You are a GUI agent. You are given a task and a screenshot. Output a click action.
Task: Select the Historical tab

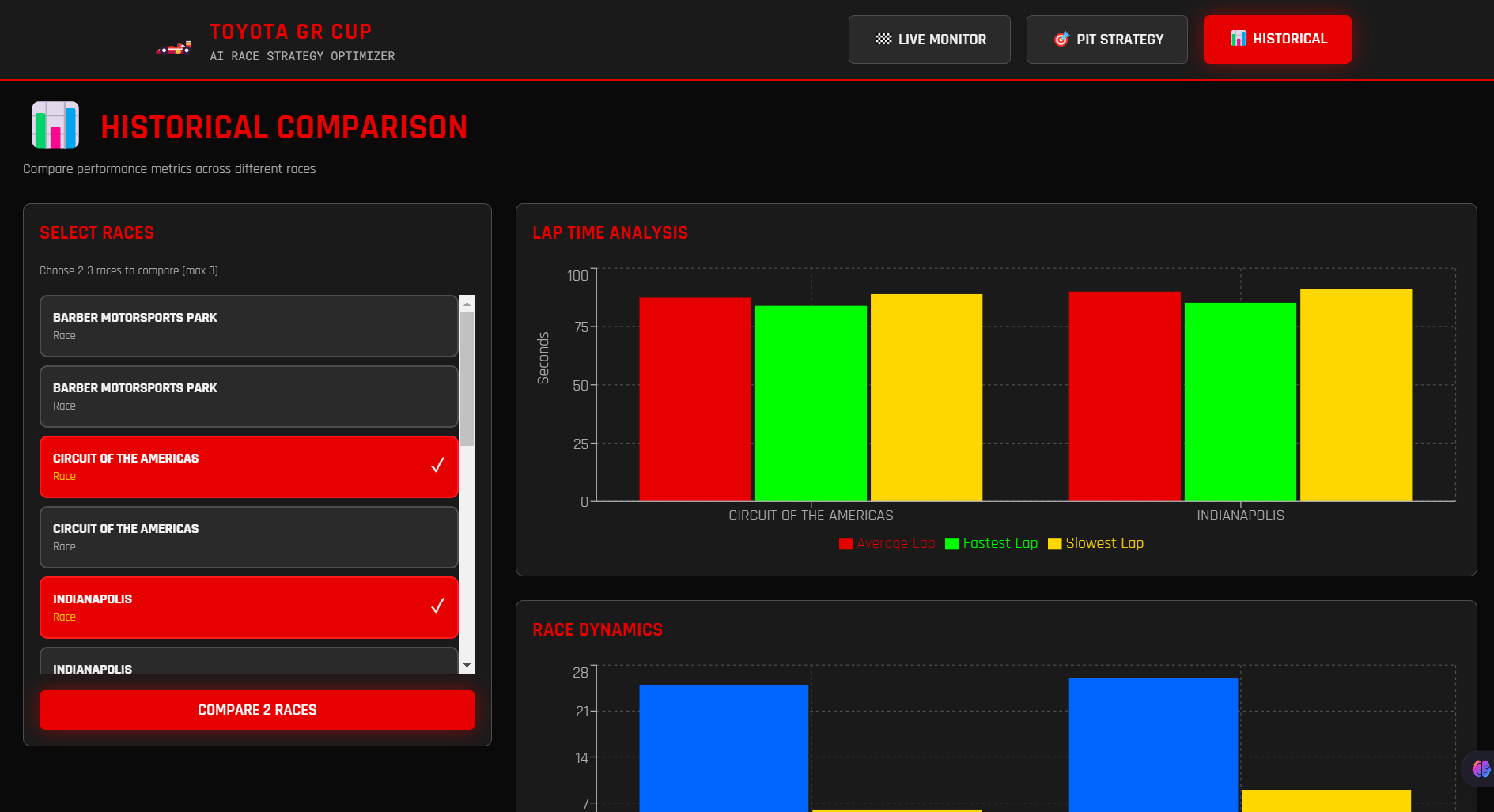pos(1277,40)
